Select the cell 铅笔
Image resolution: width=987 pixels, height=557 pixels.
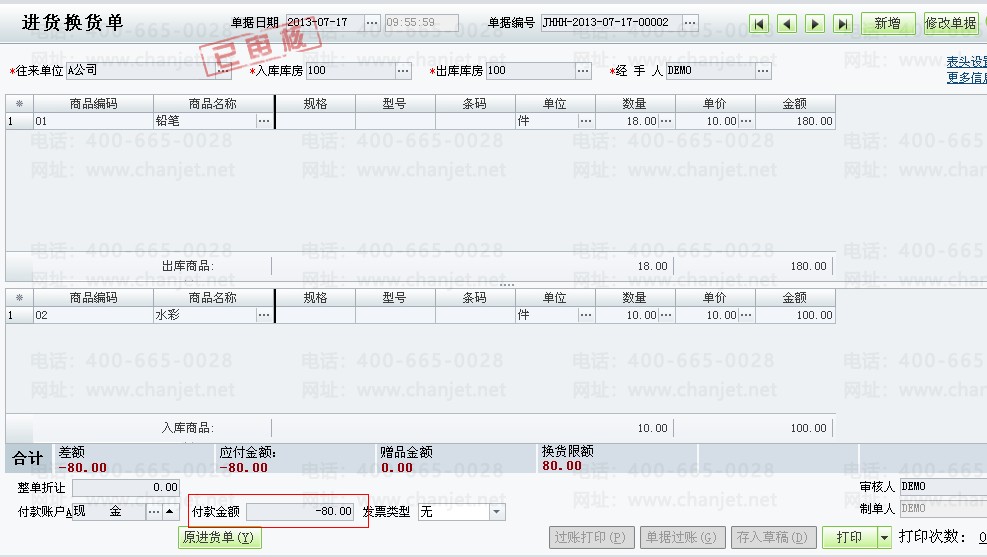click(205, 121)
